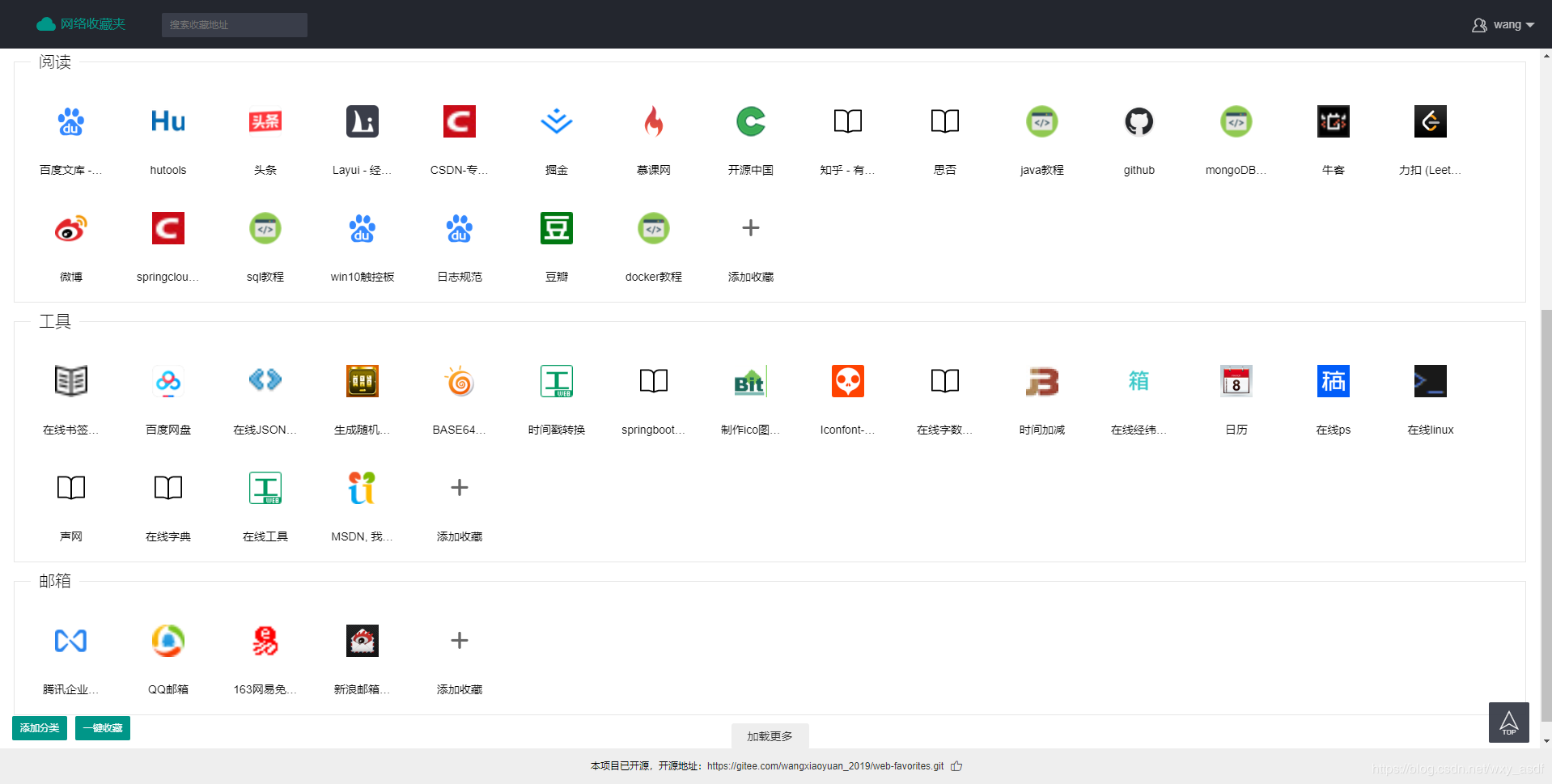This screenshot has height=784, width=1552.
Task: Open the springboot bookmark icon
Action: pos(654,381)
